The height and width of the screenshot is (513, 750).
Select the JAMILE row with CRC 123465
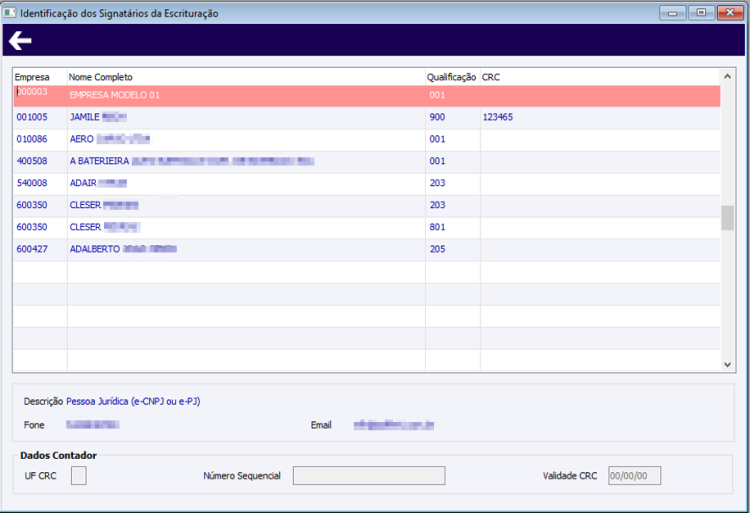[x=367, y=118]
